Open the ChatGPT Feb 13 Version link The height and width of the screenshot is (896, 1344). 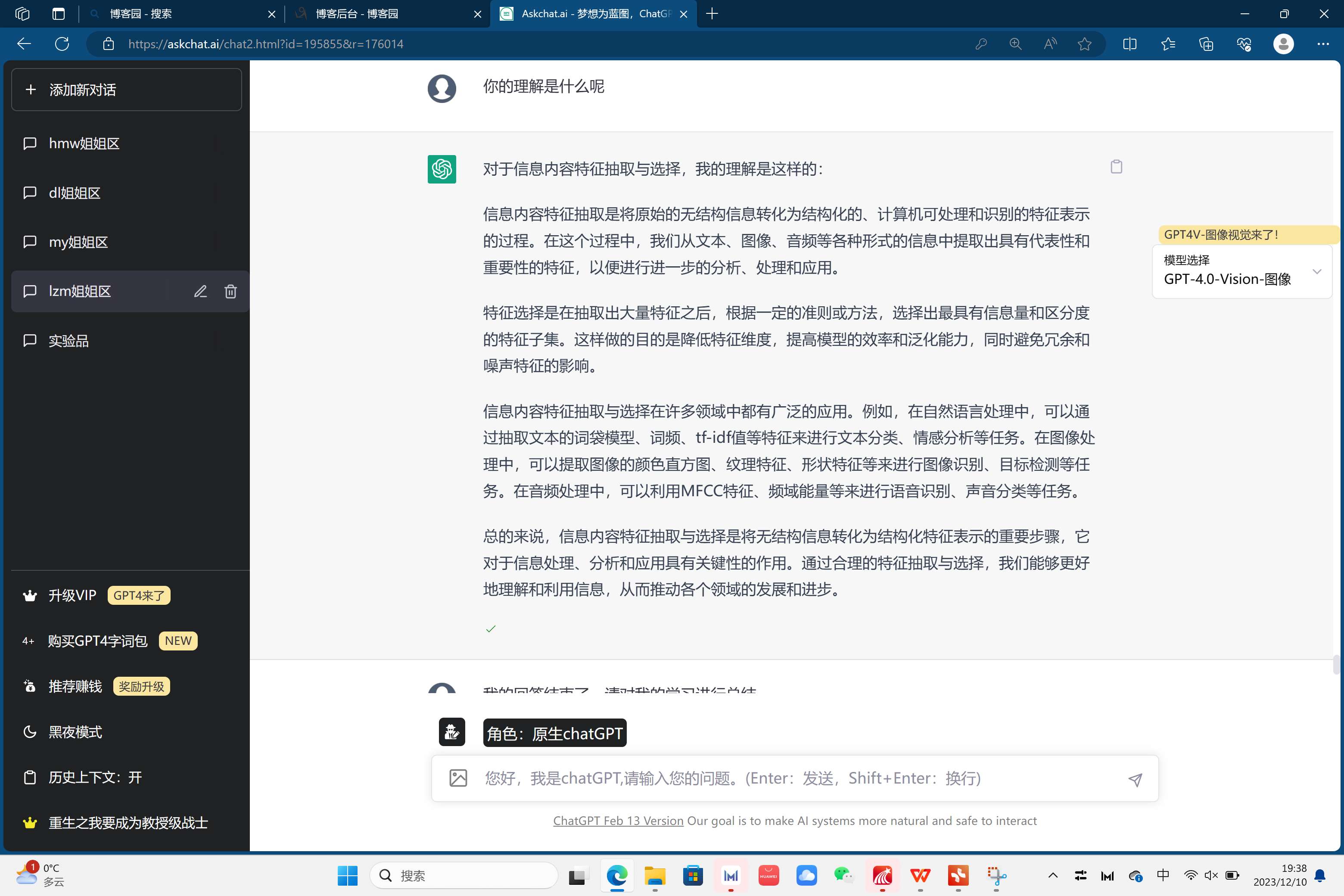618,821
